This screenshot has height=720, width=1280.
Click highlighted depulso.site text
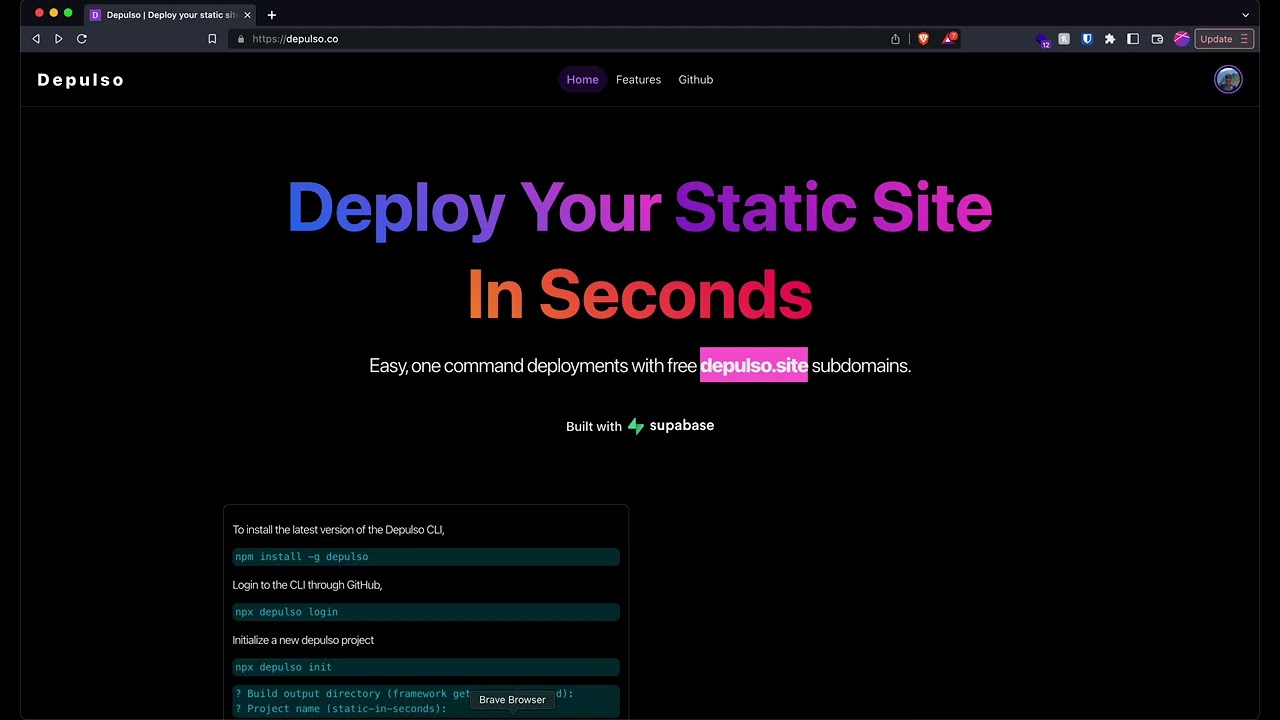[x=754, y=366]
